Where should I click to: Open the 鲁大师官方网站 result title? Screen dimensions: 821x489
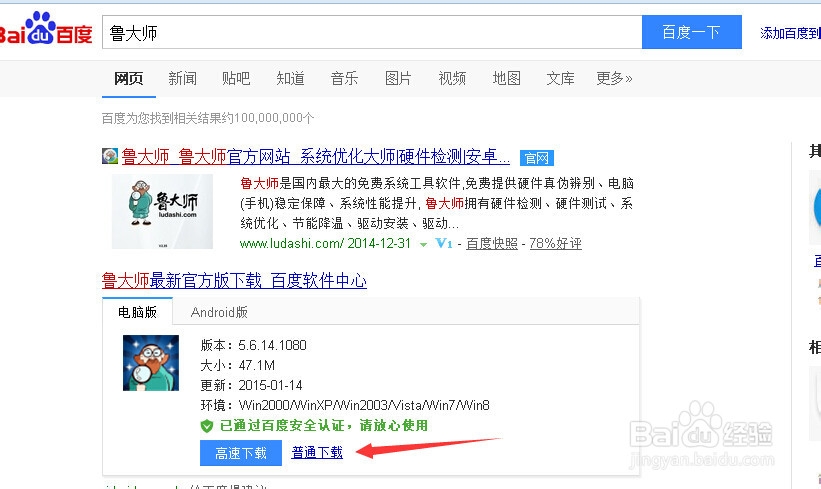coord(316,156)
